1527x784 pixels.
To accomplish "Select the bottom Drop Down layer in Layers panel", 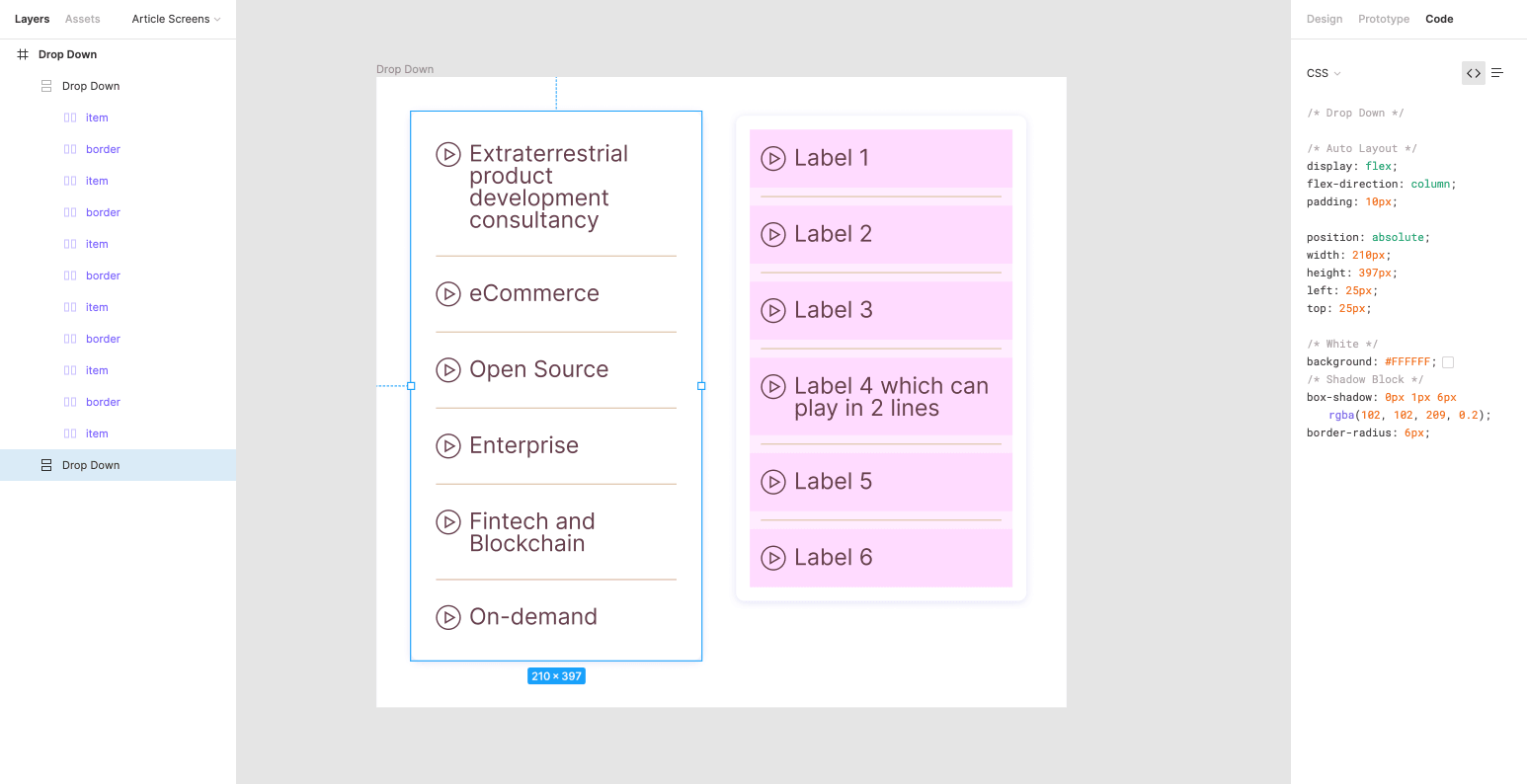I will point(91,464).
